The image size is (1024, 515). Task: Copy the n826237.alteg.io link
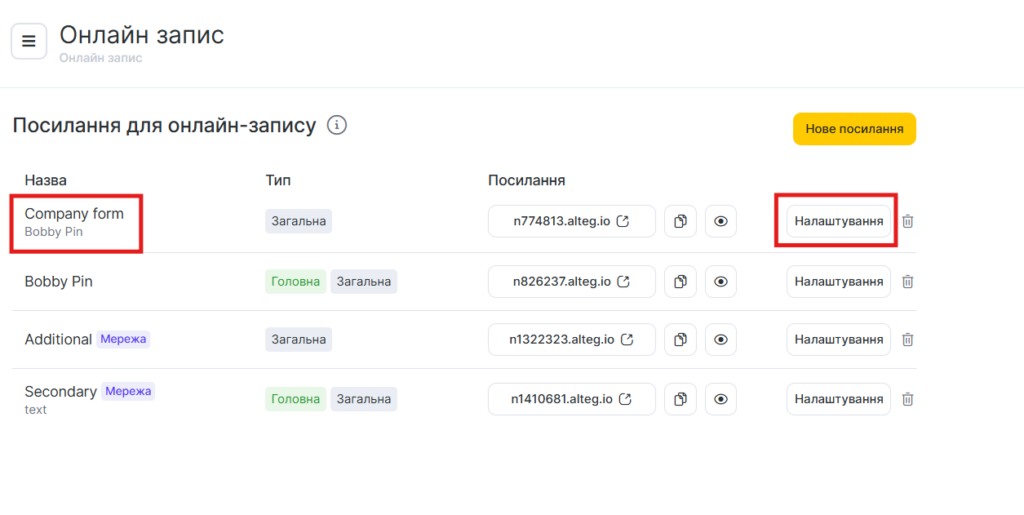(680, 282)
